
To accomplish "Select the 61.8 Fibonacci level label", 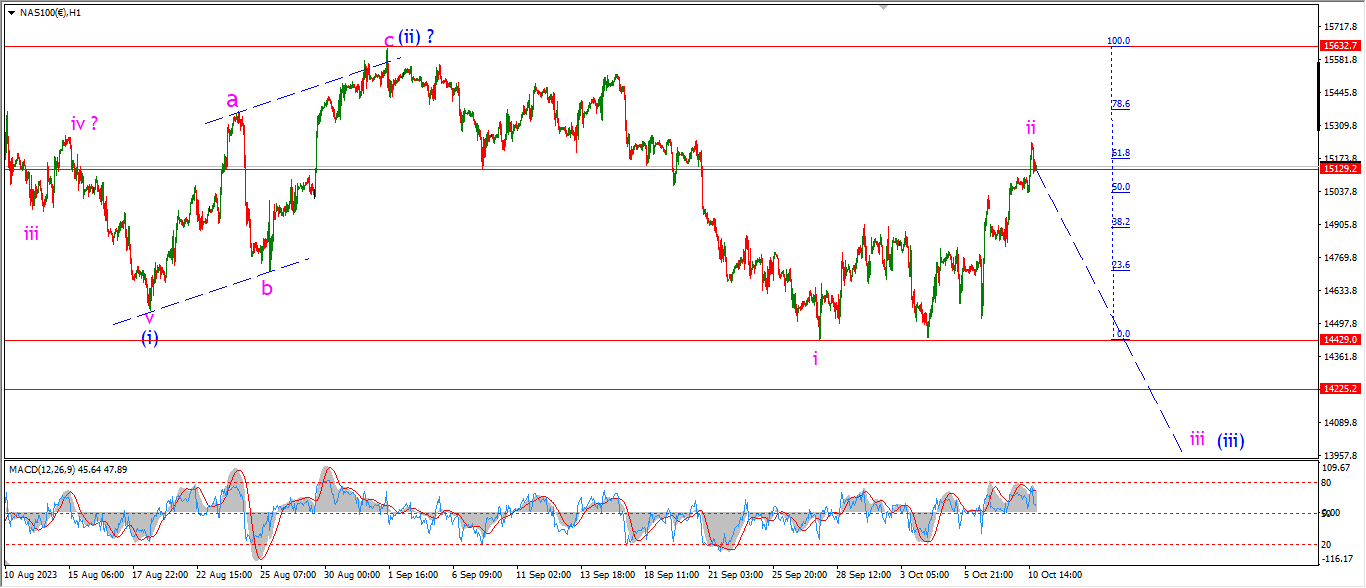I will point(1121,153).
